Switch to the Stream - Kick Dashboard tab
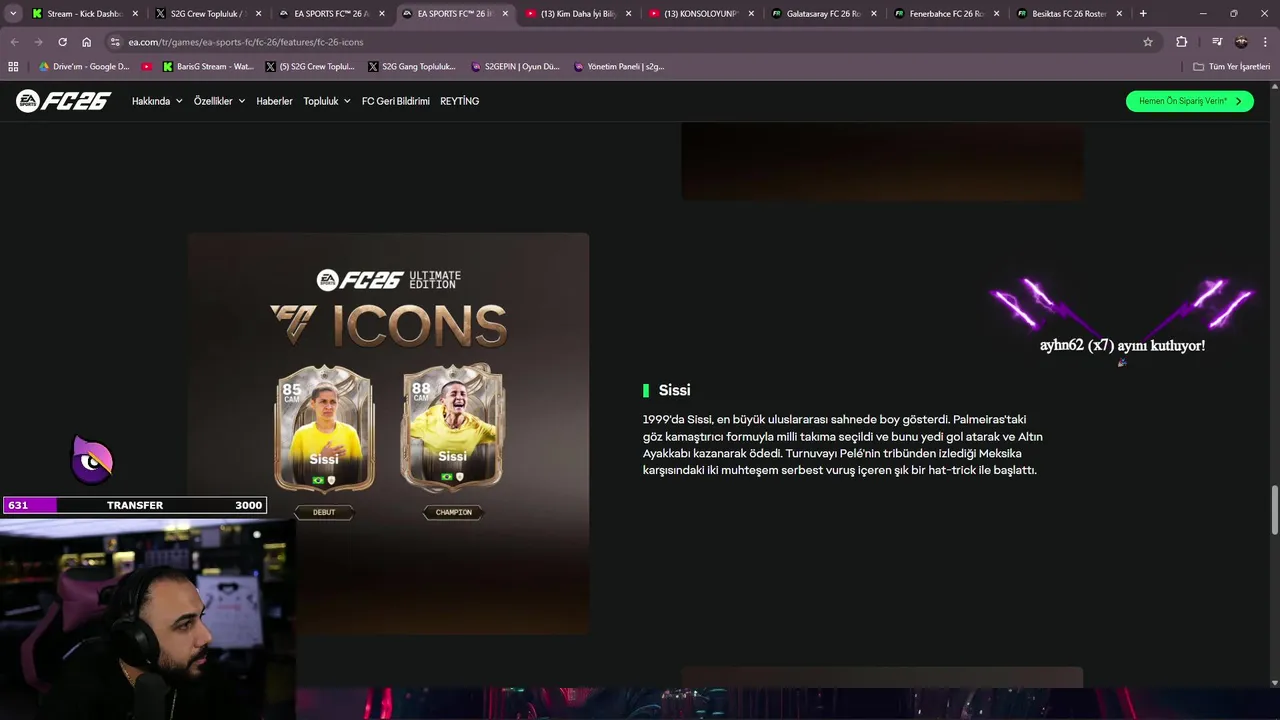Viewport: 1280px width, 720px height. (84, 14)
